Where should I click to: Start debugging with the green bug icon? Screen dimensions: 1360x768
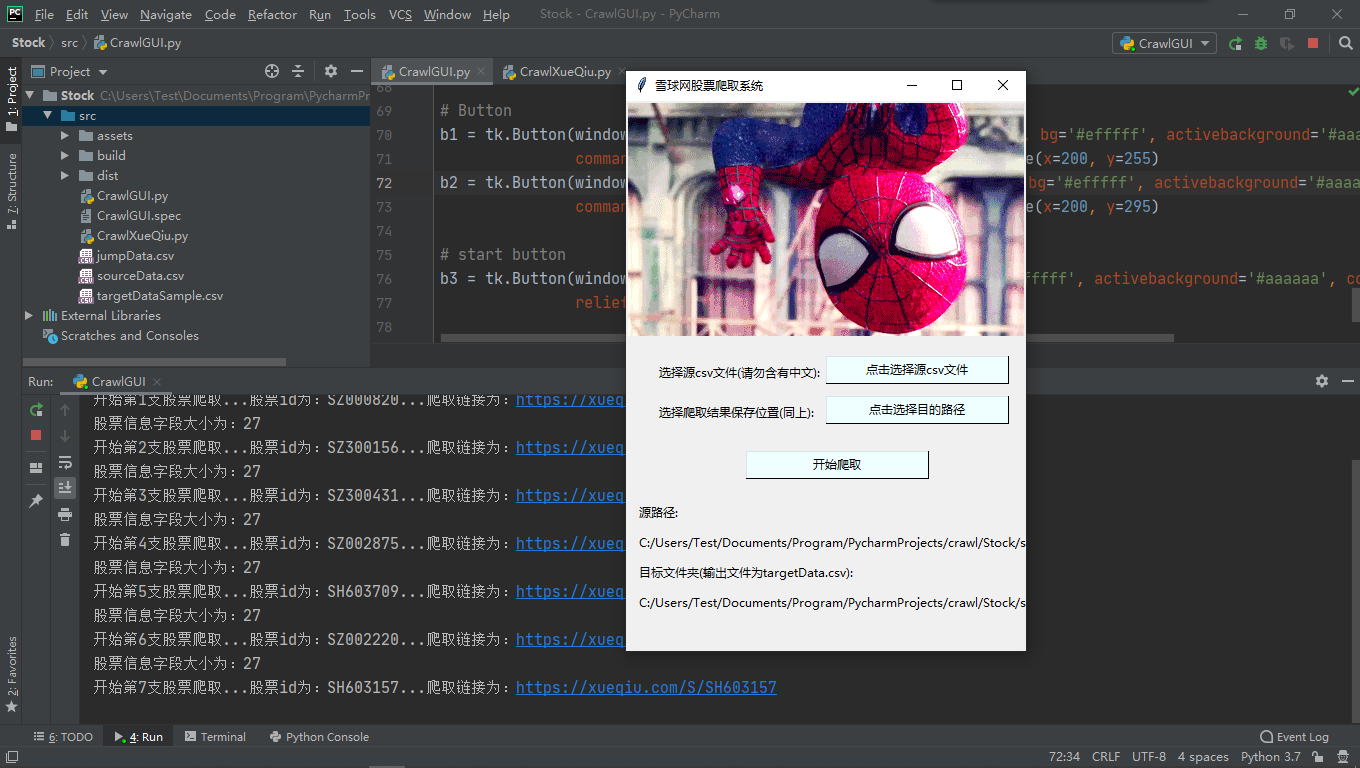(1261, 43)
